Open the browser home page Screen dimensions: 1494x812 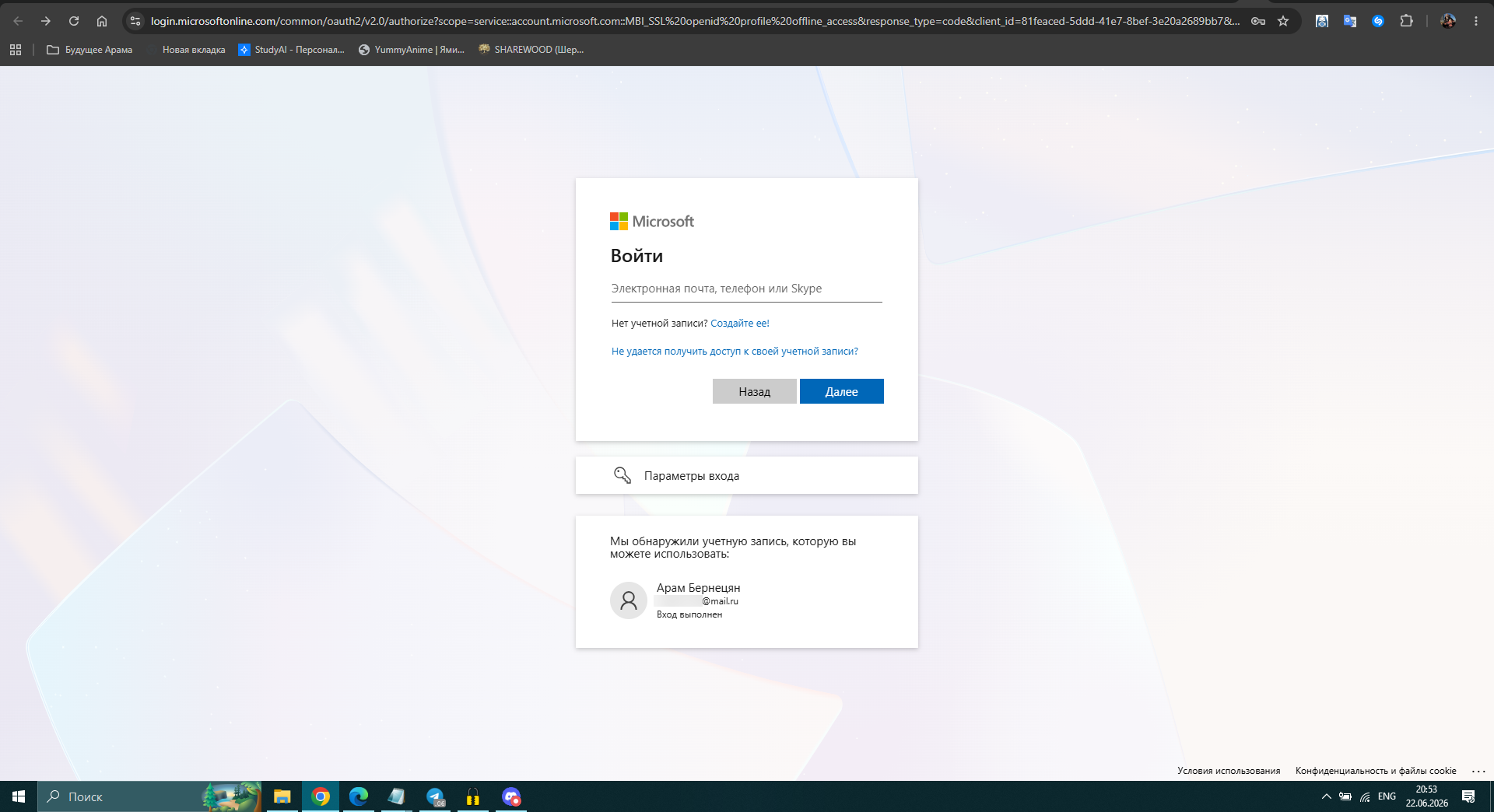[x=102, y=21]
